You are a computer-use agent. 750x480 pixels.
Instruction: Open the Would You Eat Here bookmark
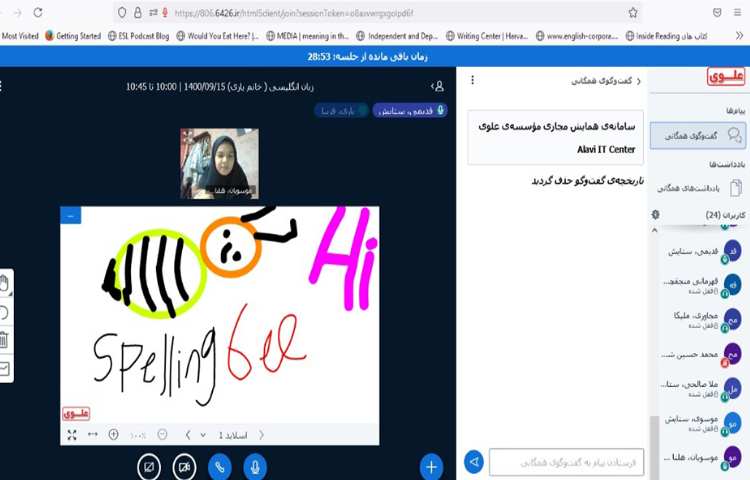[218, 36]
